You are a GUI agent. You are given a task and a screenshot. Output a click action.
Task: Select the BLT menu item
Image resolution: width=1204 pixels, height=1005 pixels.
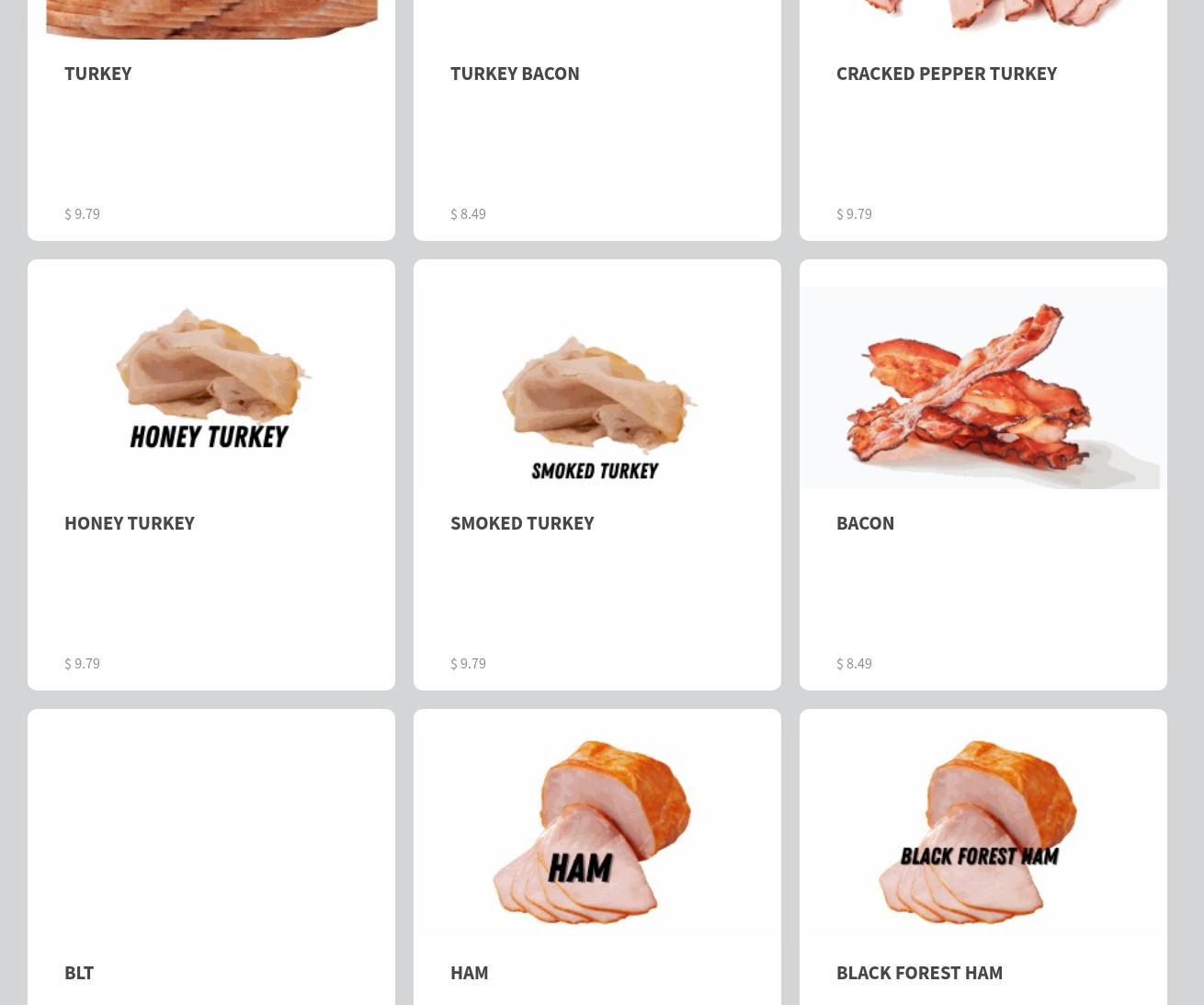point(79,972)
